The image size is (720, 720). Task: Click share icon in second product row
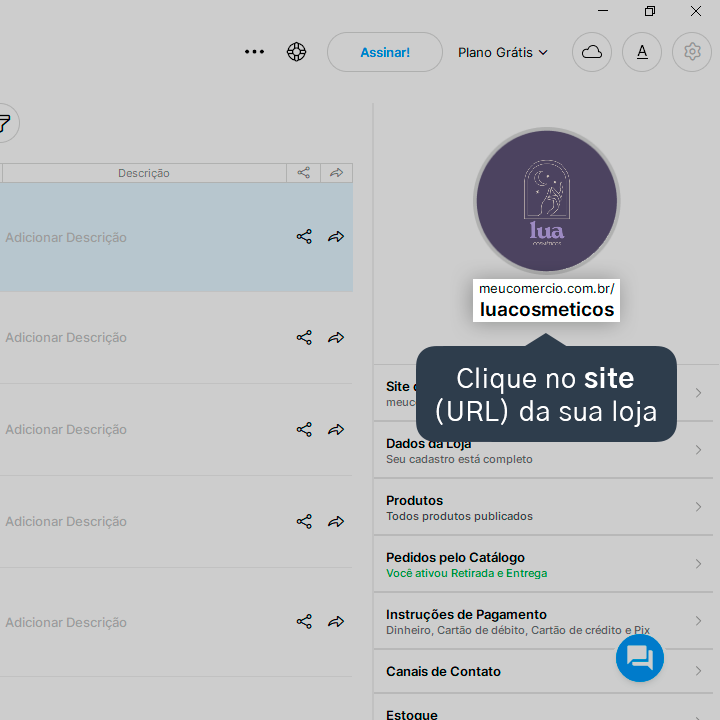(x=304, y=338)
